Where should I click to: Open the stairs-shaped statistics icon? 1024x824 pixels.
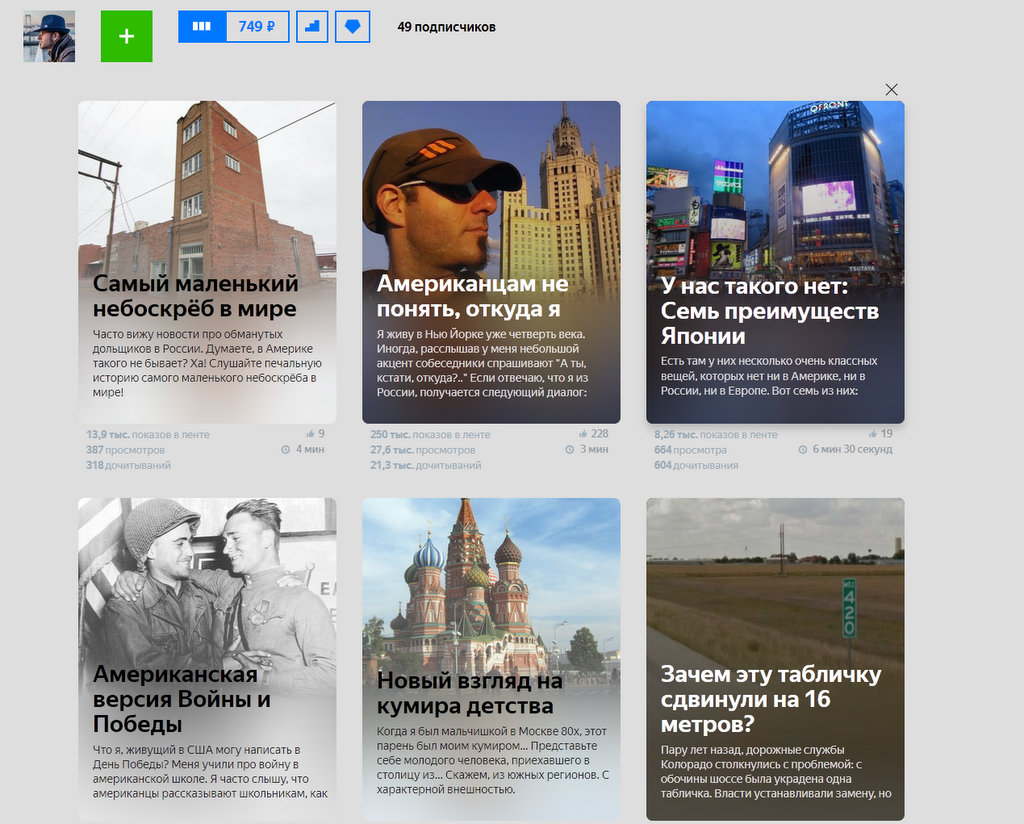(312, 27)
